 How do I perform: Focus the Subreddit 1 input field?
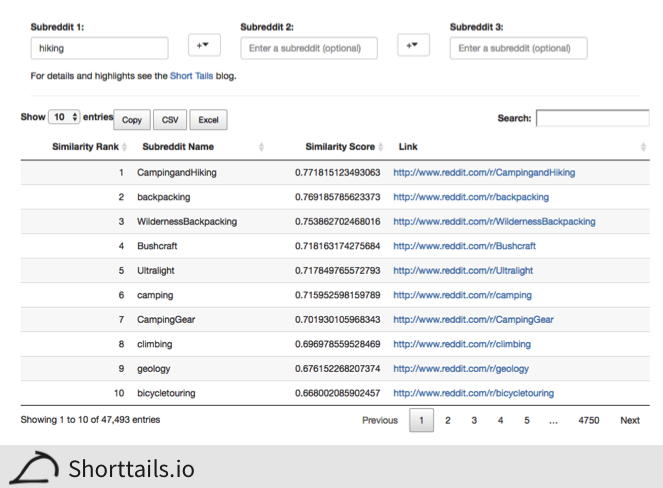coord(99,48)
